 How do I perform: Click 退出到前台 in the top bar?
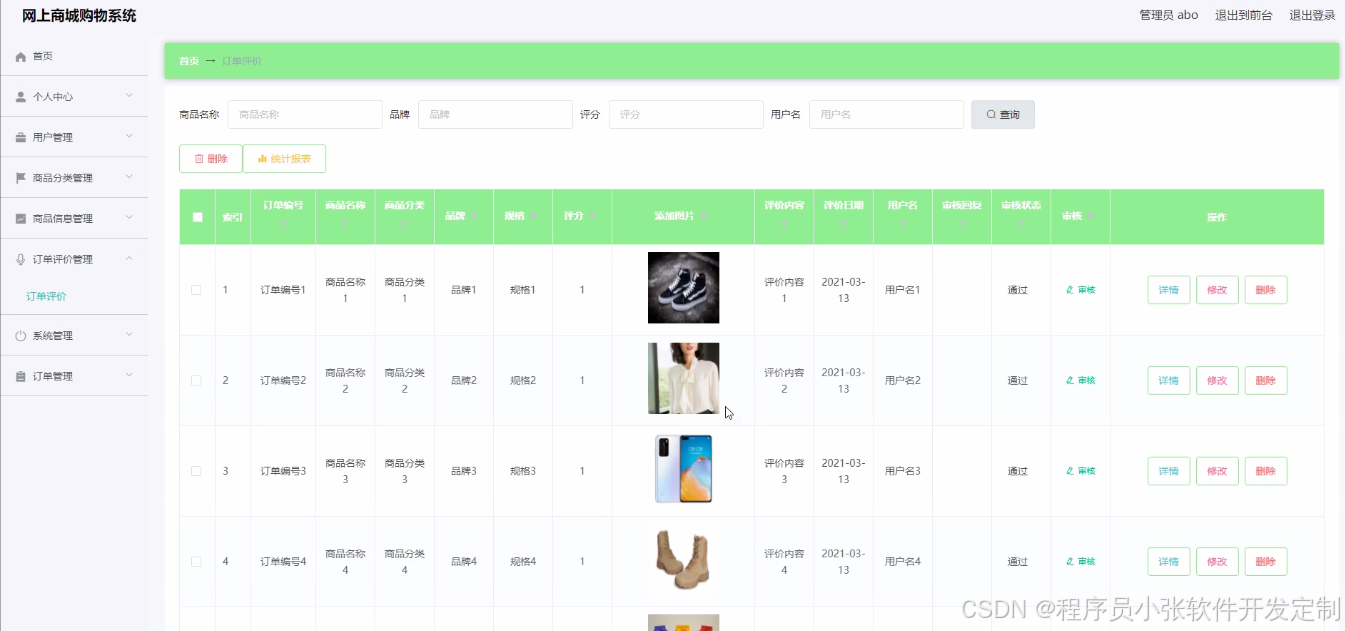pos(1244,15)
